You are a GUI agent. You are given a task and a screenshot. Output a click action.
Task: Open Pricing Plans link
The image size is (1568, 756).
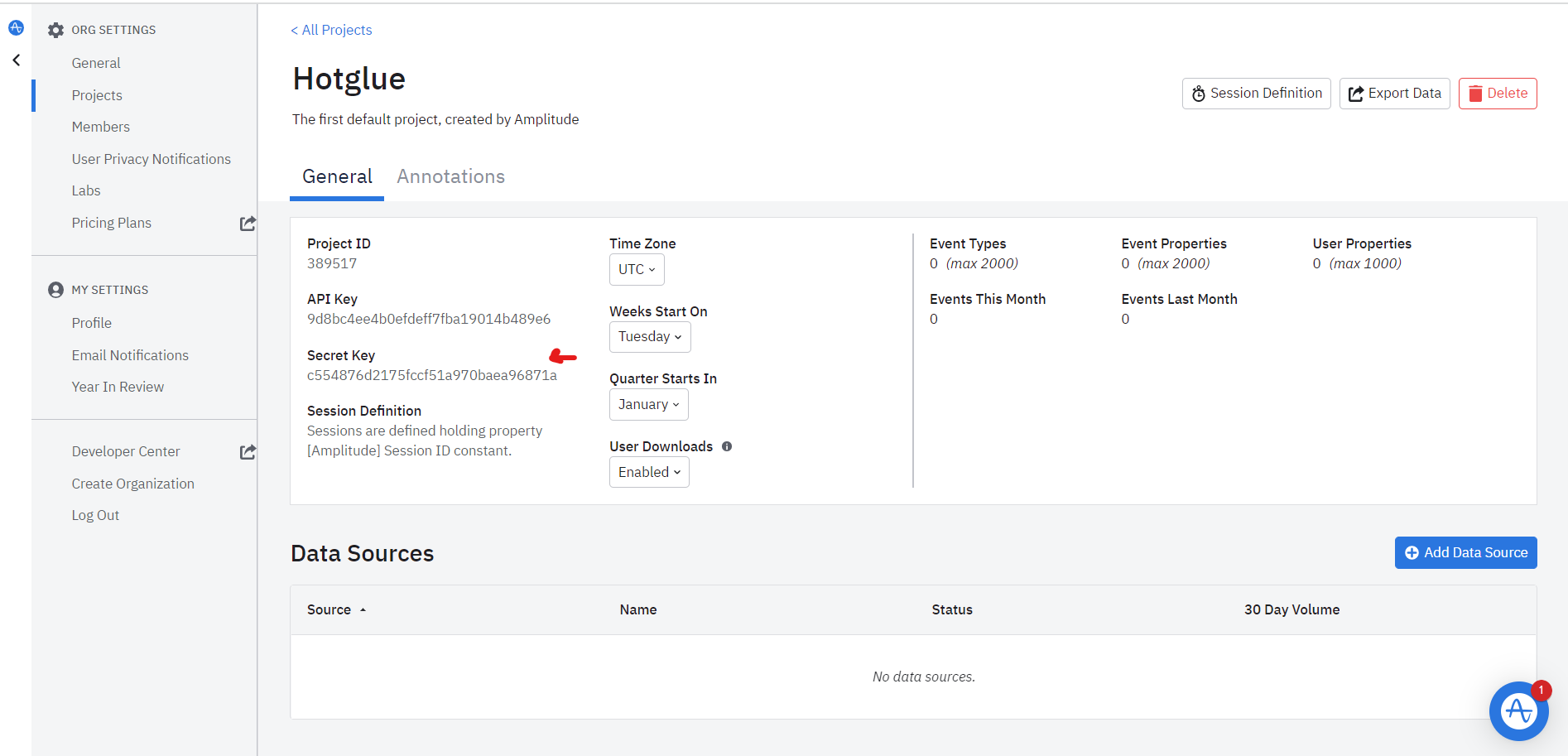111,223
